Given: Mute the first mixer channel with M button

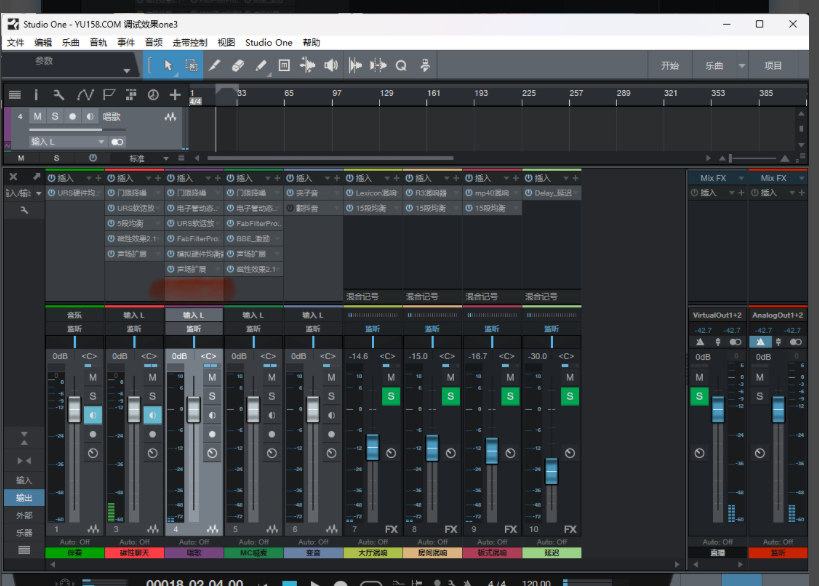Looking at the screenshot, I should tap(92, 378).
